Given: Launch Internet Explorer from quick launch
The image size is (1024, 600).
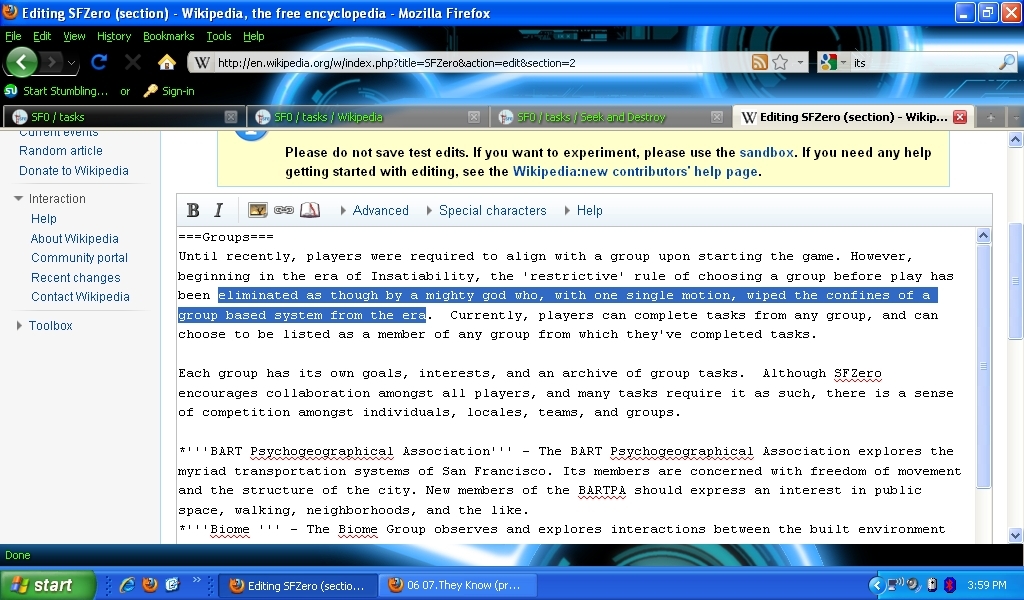Looking at the screenshot, I should (x=127, y=585).
